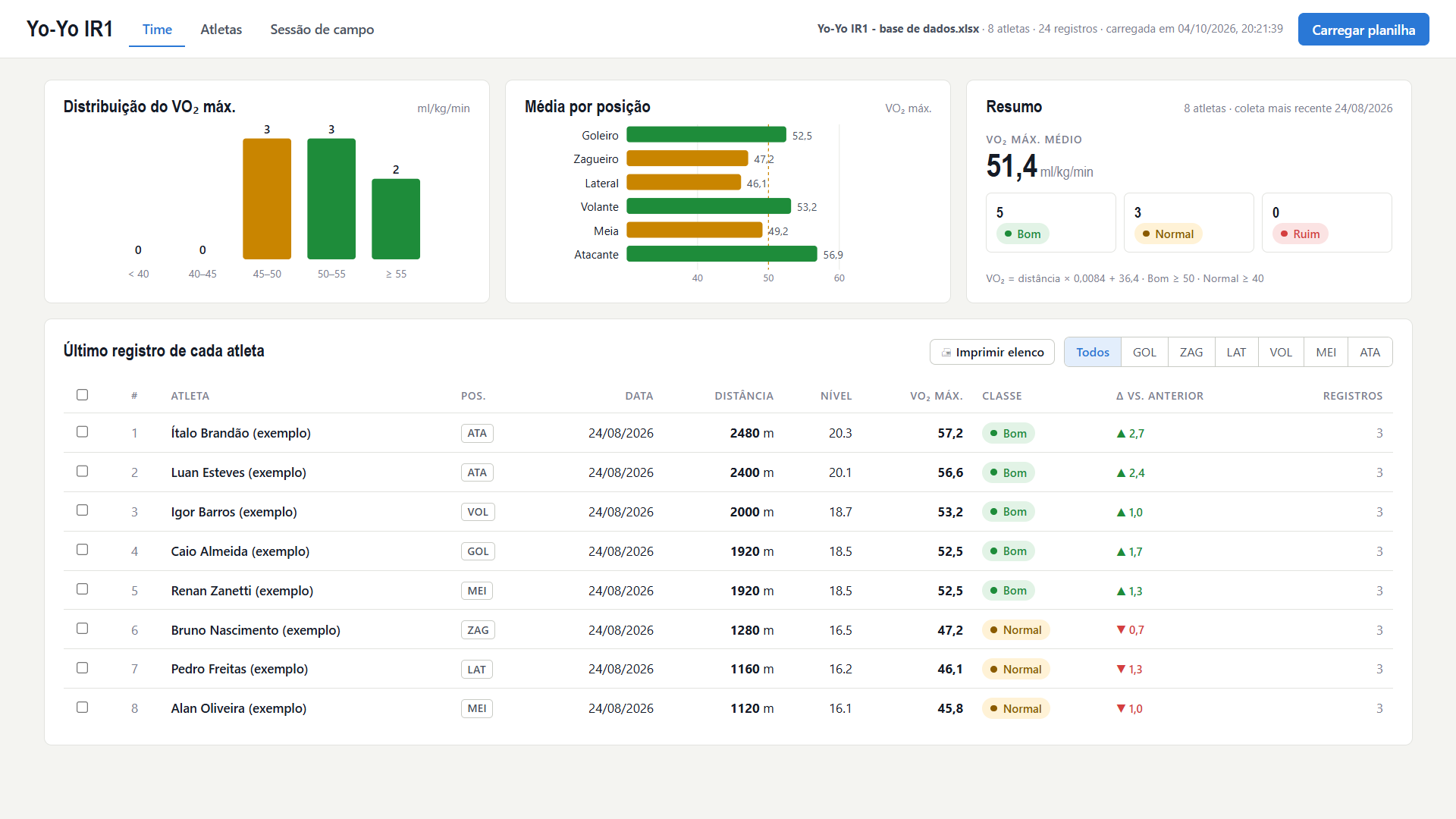Sort by the DISTÂNCIA column header
Viewport: 1456px width, 819px height.
point(744,396)
